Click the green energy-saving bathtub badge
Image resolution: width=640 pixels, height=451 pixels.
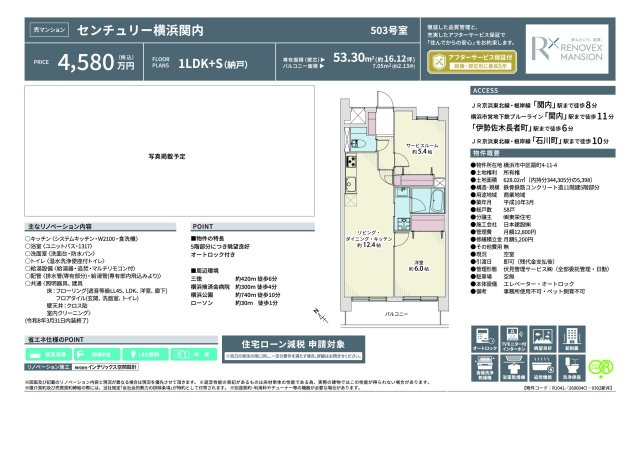pyautogui.click(x=48, y=354)
